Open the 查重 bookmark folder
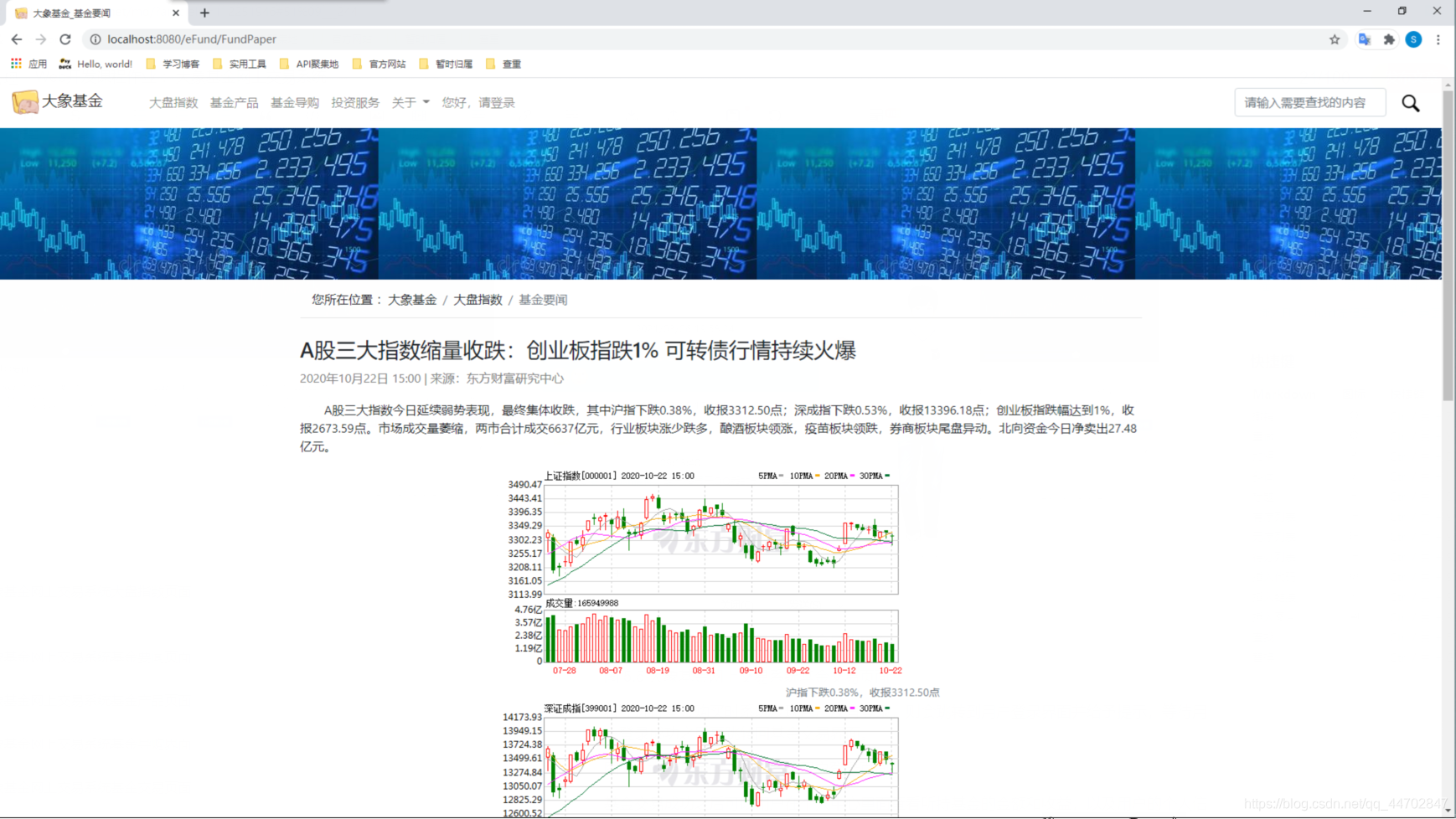This screenshot has height=819, width=1456. [503, 64]
